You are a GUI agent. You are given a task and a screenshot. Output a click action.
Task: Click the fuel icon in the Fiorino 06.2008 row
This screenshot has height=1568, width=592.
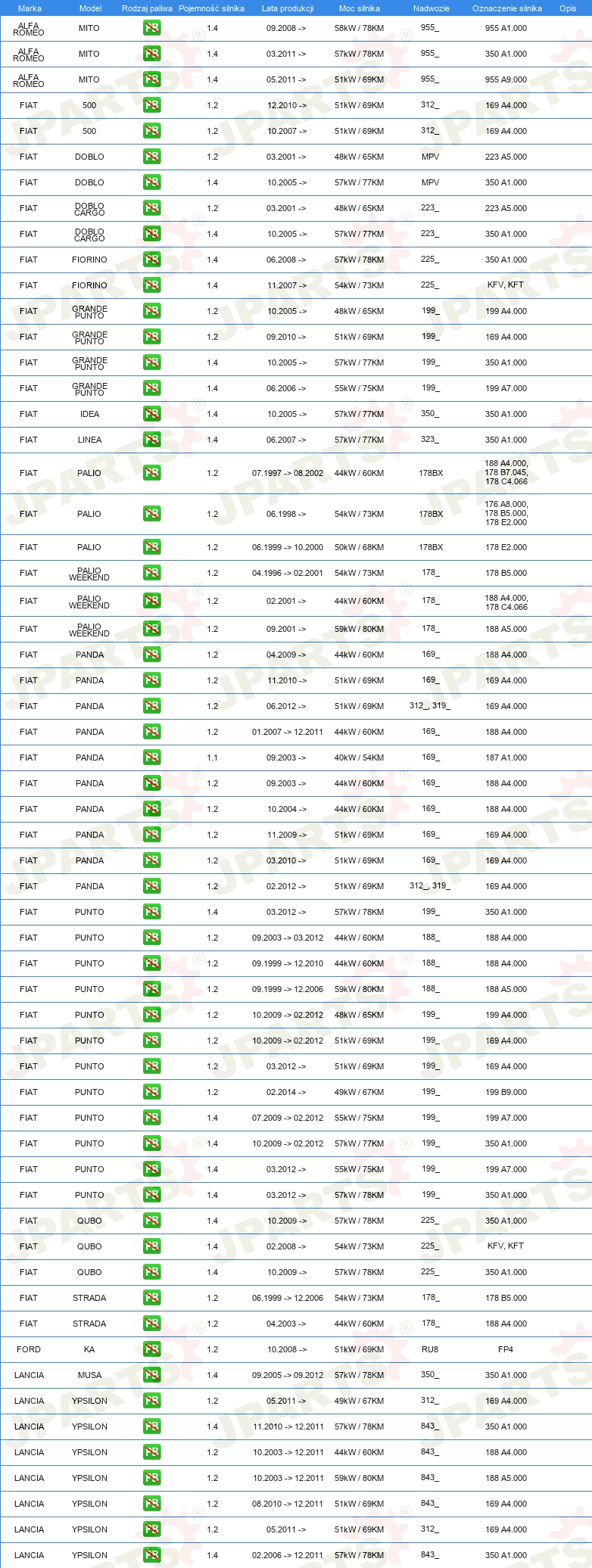[151, 260]
